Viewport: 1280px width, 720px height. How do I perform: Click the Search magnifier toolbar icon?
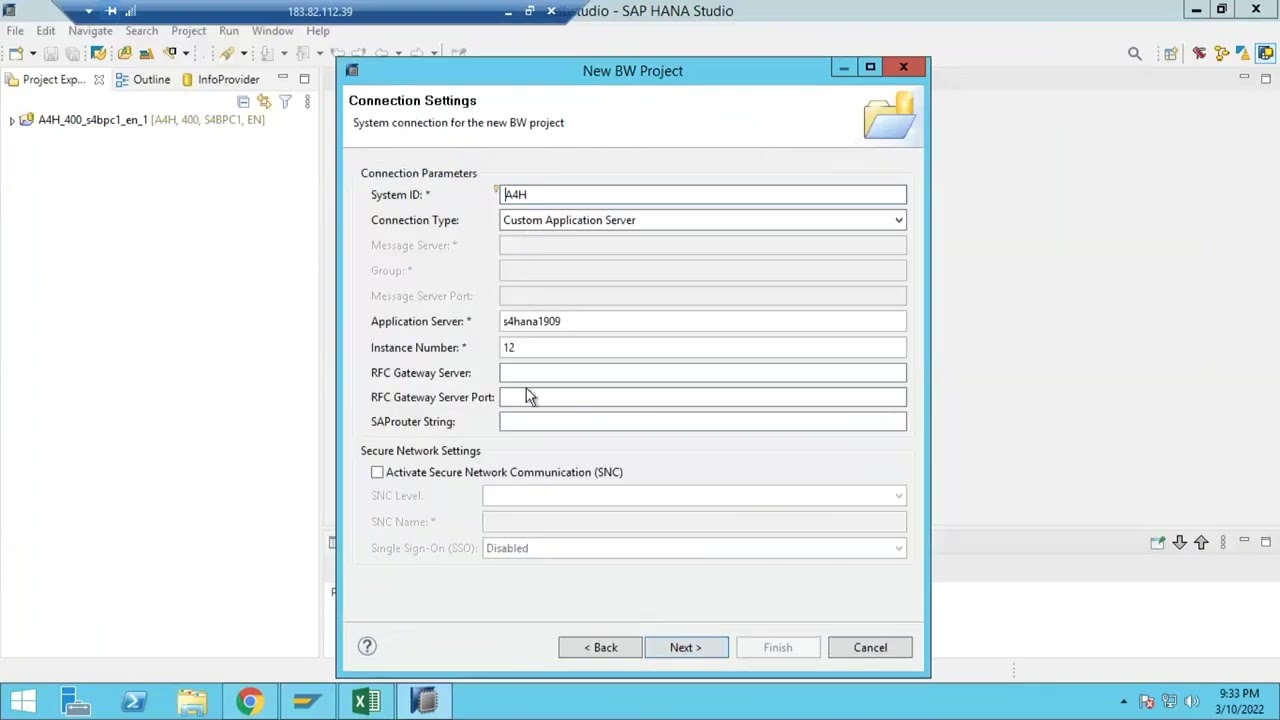pos(1134,53)
